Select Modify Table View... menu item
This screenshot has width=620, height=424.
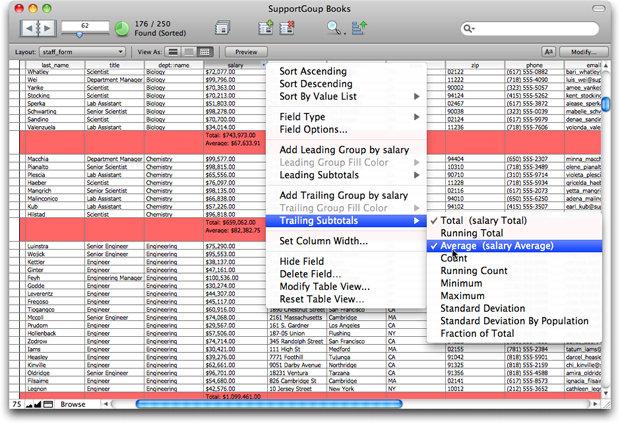(346, 286)
